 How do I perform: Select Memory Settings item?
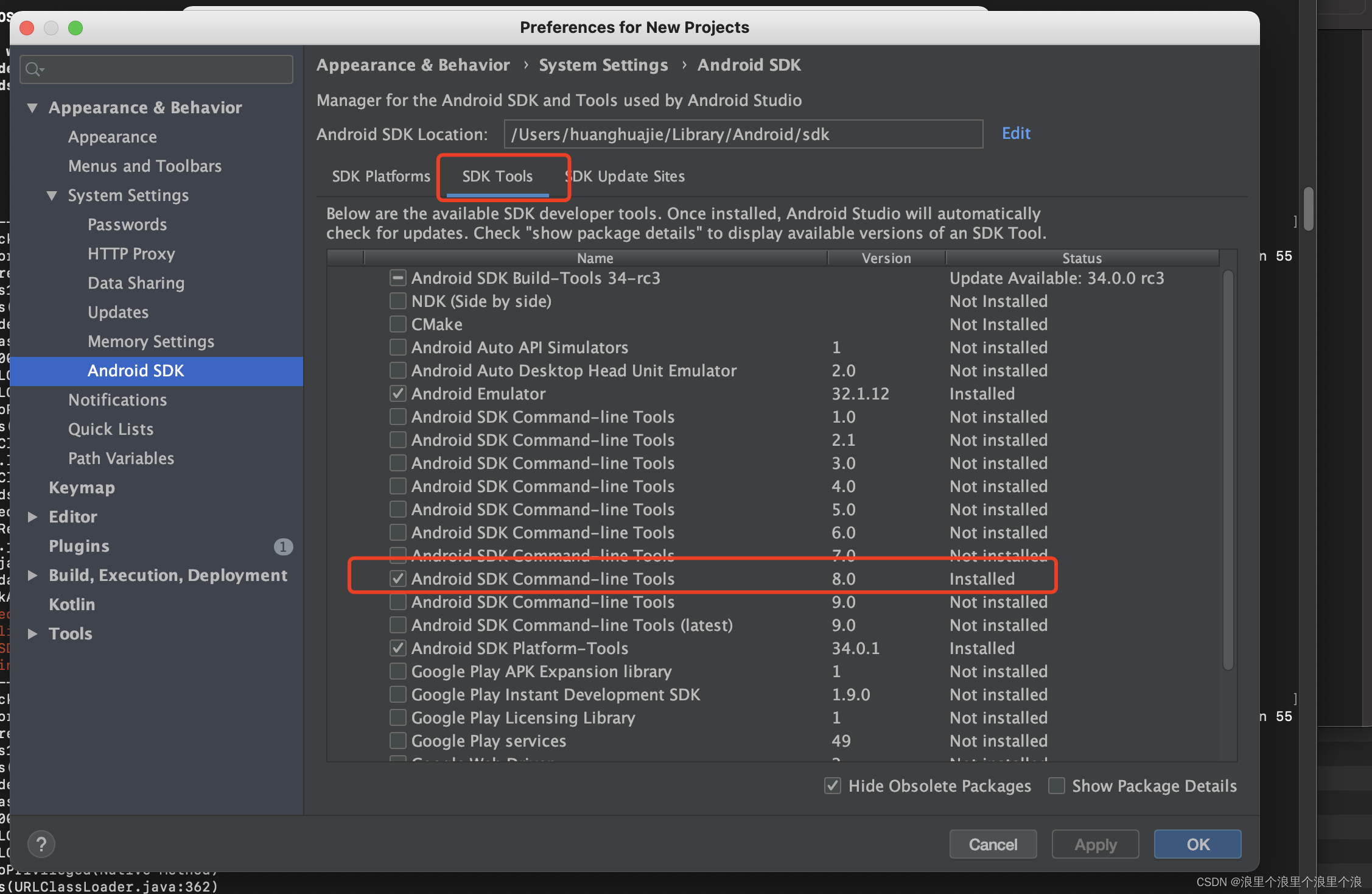151,342
